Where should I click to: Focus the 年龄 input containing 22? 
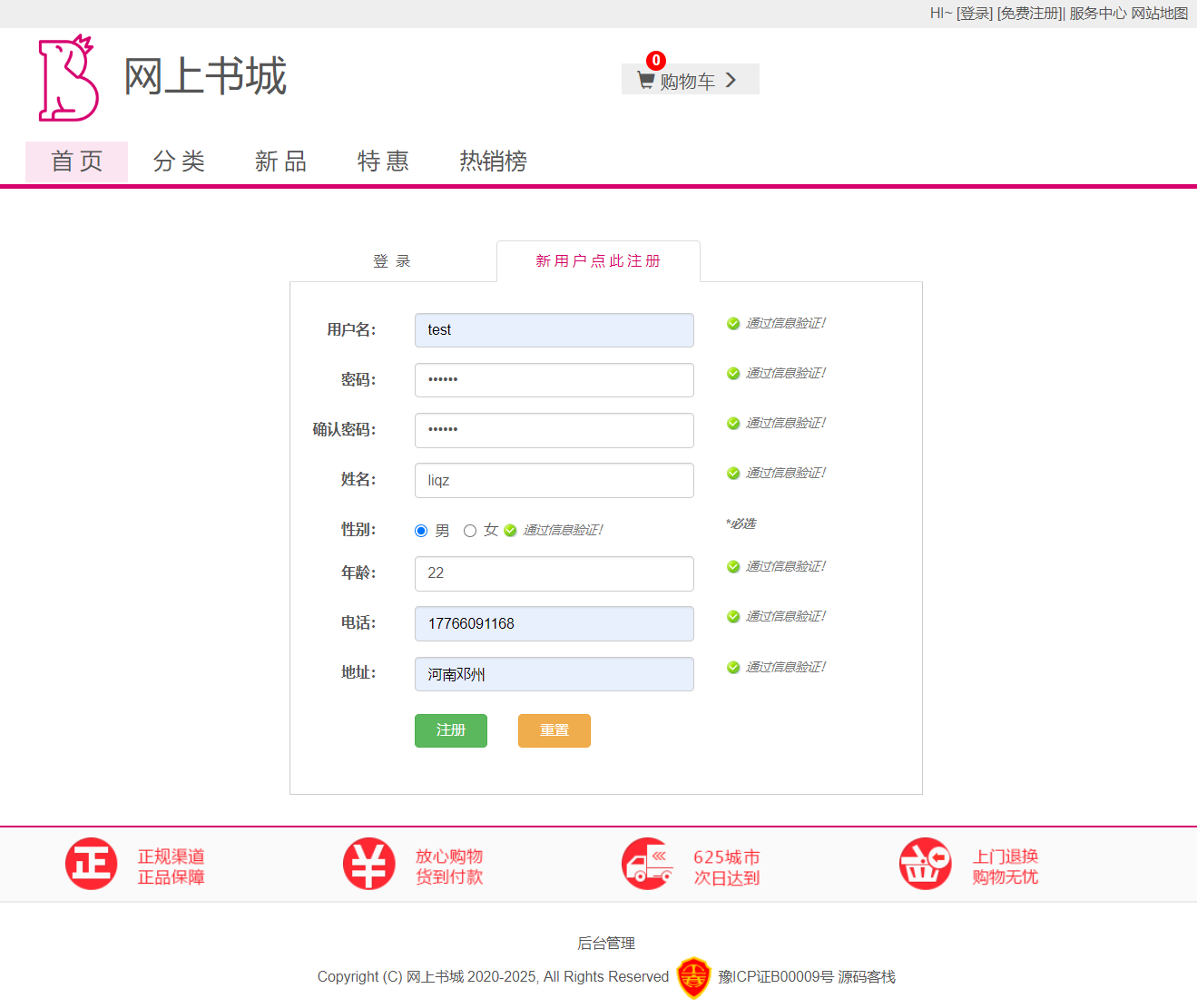coord(554,573)
